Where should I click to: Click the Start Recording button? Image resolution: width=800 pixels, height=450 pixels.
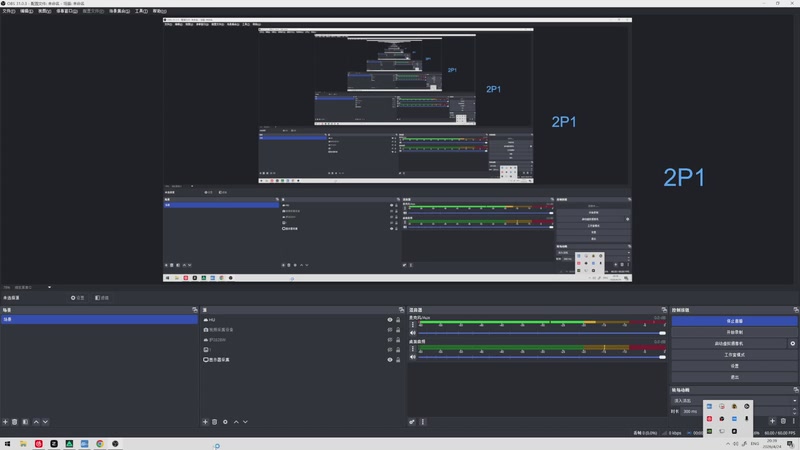[x=734, y=332]
